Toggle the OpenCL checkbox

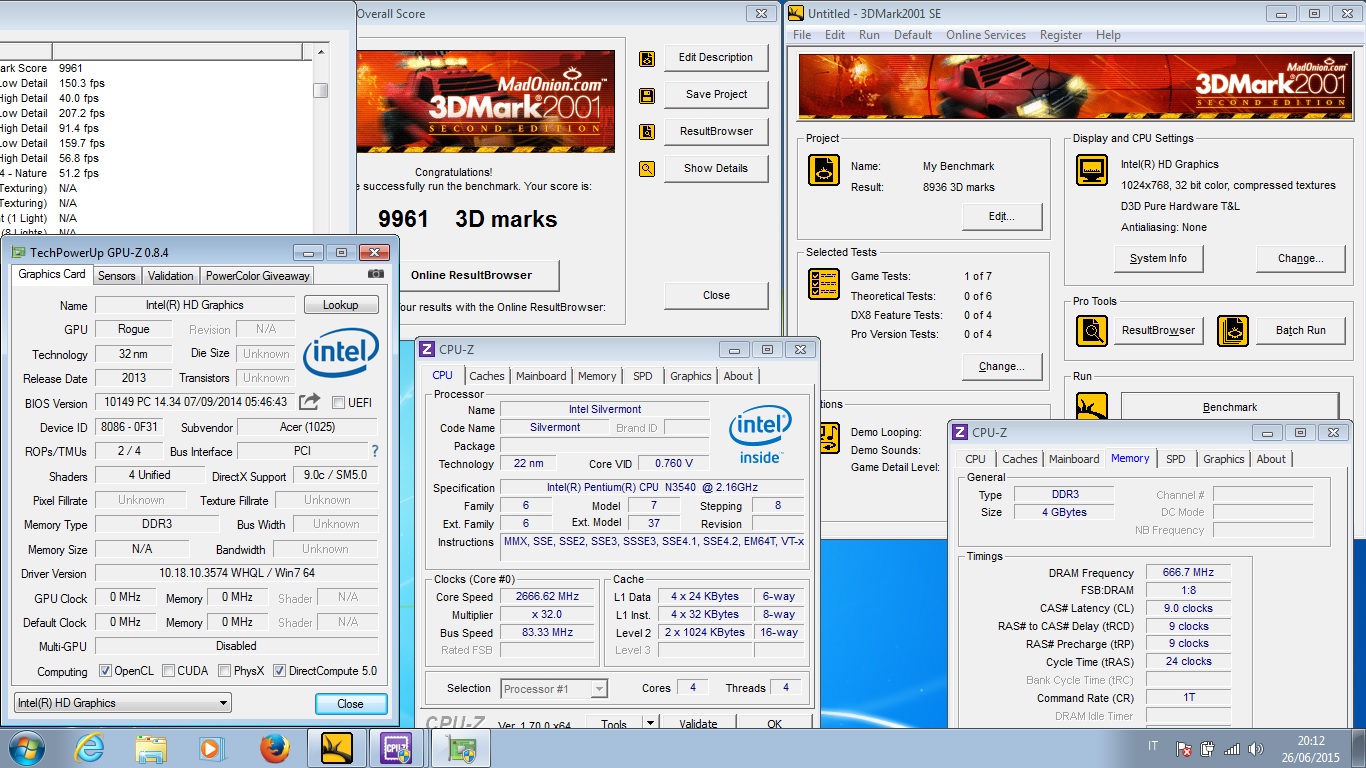pos(106,671)
